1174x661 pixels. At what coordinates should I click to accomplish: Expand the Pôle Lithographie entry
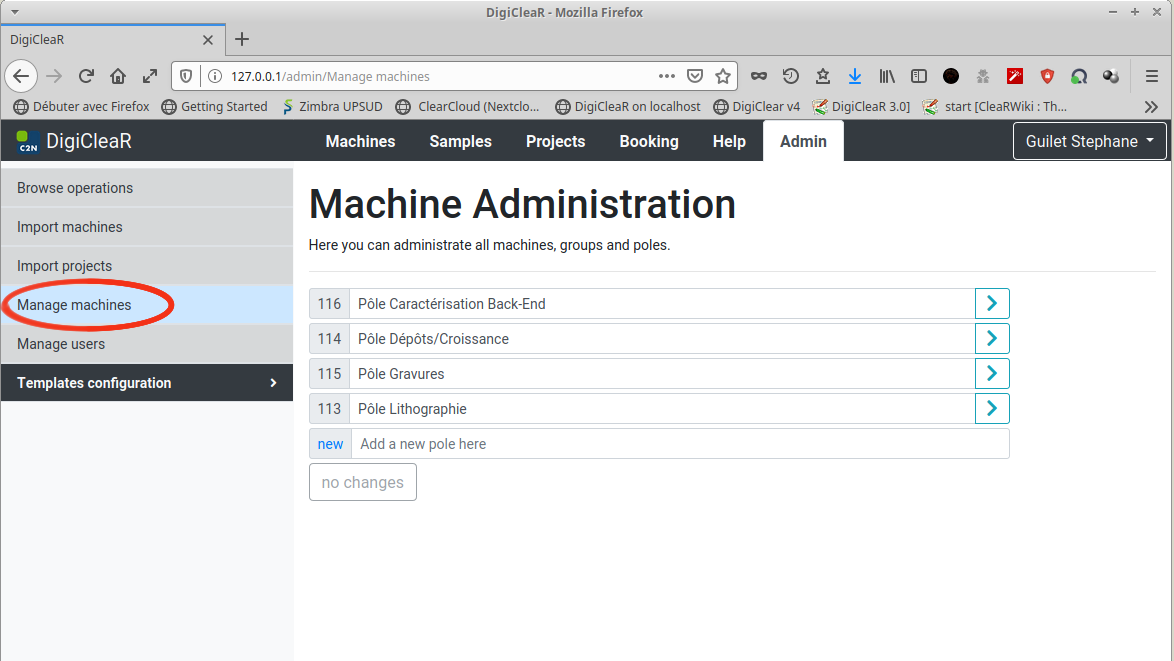pyautogui.click(x=992, y=409)
